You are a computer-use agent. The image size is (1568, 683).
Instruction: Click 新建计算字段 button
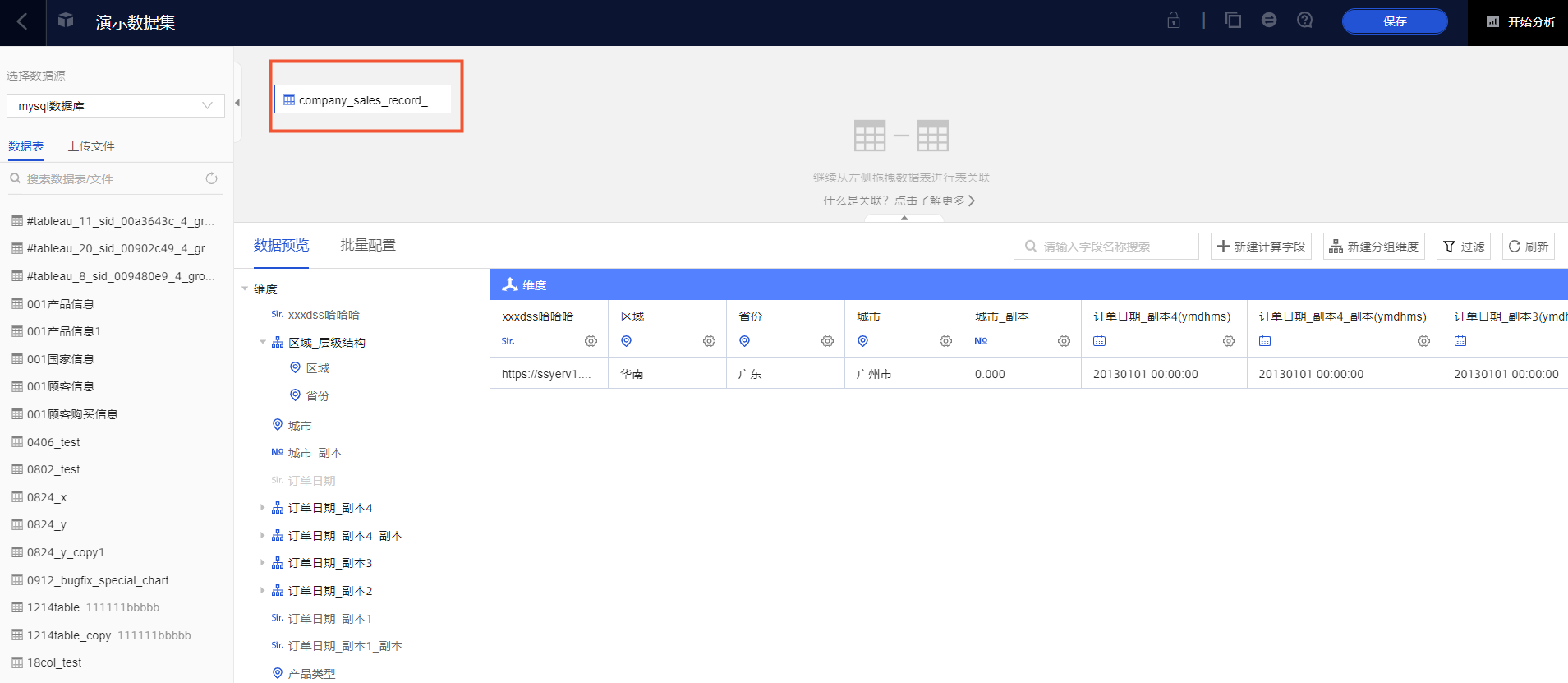click(1261, 247)
